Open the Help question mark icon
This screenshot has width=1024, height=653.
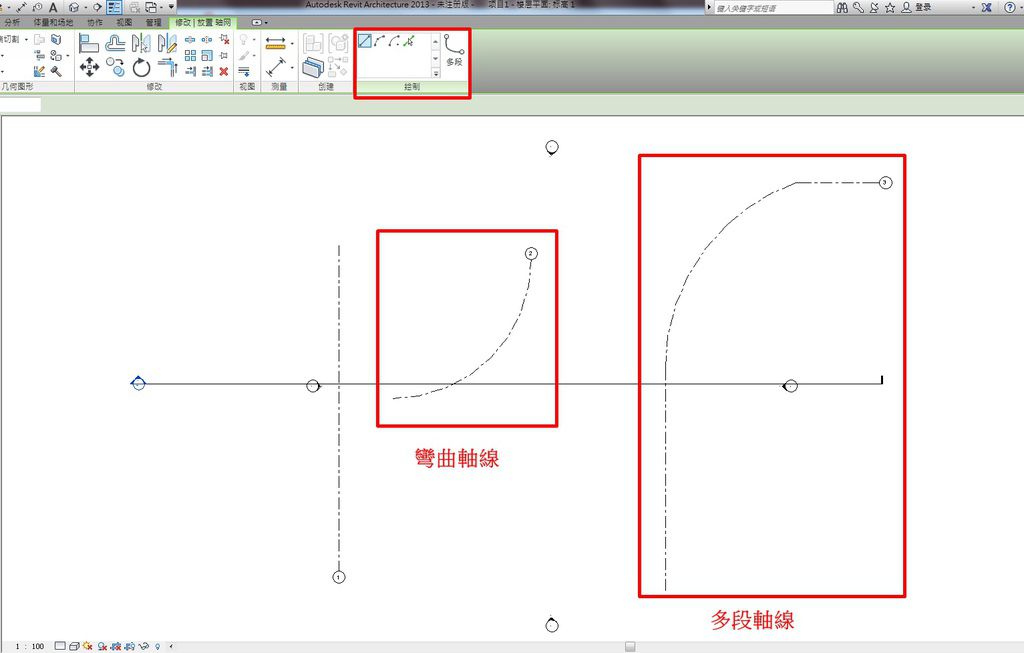(x=1010, y=7)
